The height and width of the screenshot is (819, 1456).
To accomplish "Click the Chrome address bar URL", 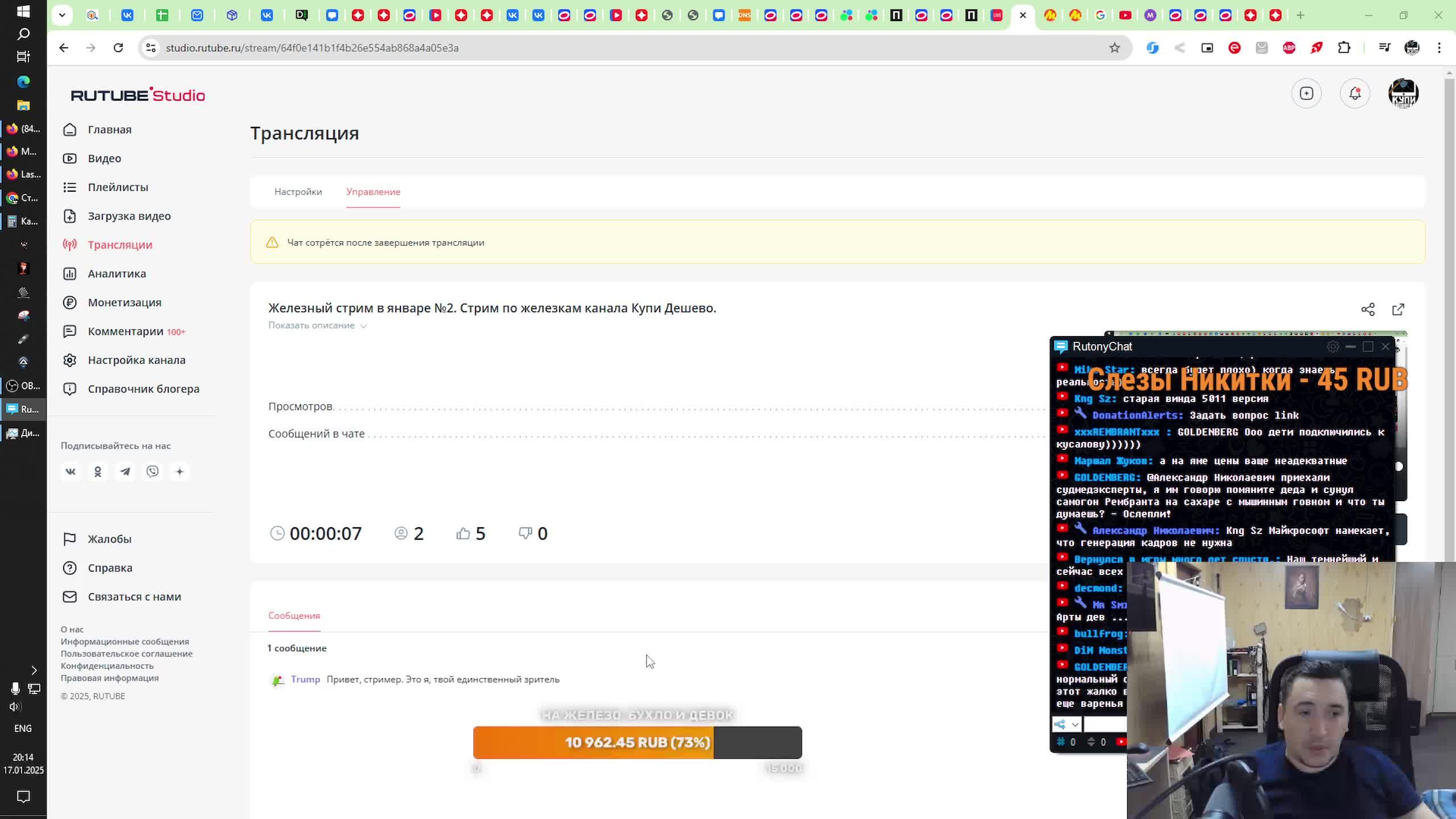I will pyautogui.click(x=312, y=48).
